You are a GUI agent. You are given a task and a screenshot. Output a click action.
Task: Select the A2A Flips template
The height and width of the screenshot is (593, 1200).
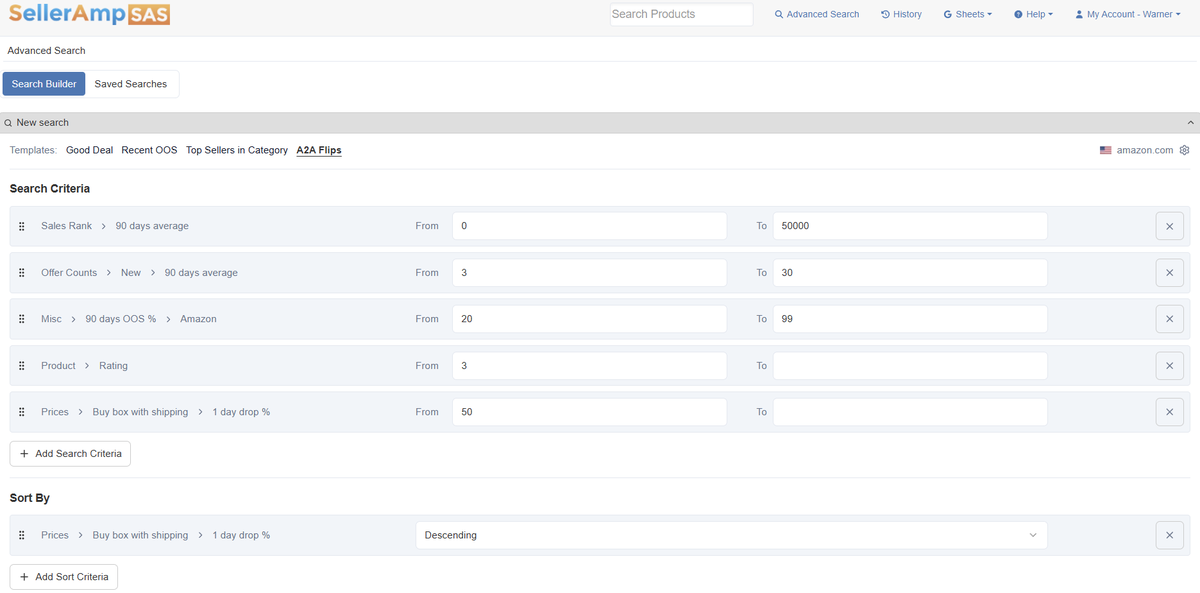point(319,150)
